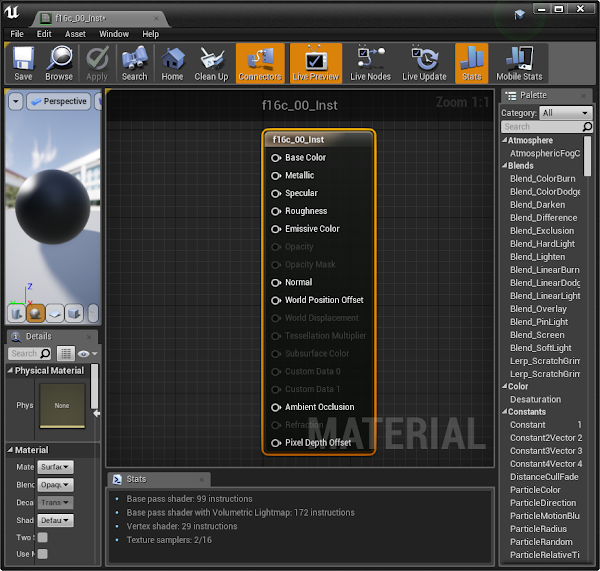Select plane preview mesh icon
600x571 pixels.
(x=55, y=313)
